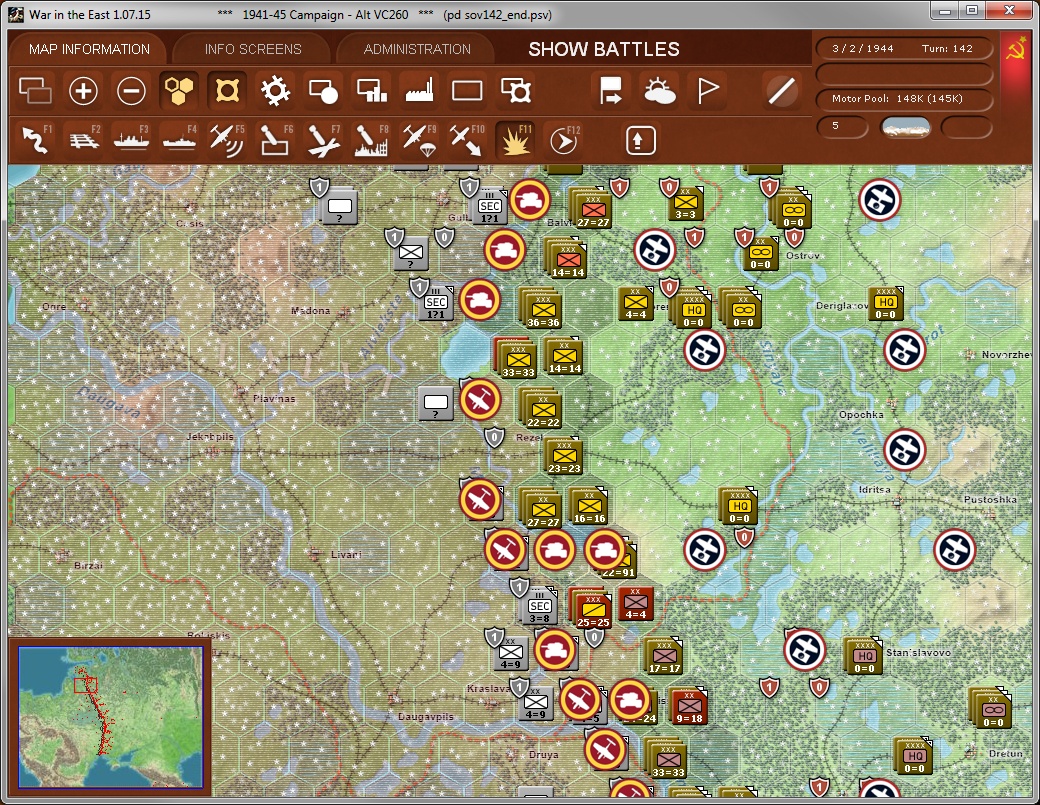Select HQ counter beside Stanislavovo
This screenshot has width=1040, height=805.
point(864,656)
